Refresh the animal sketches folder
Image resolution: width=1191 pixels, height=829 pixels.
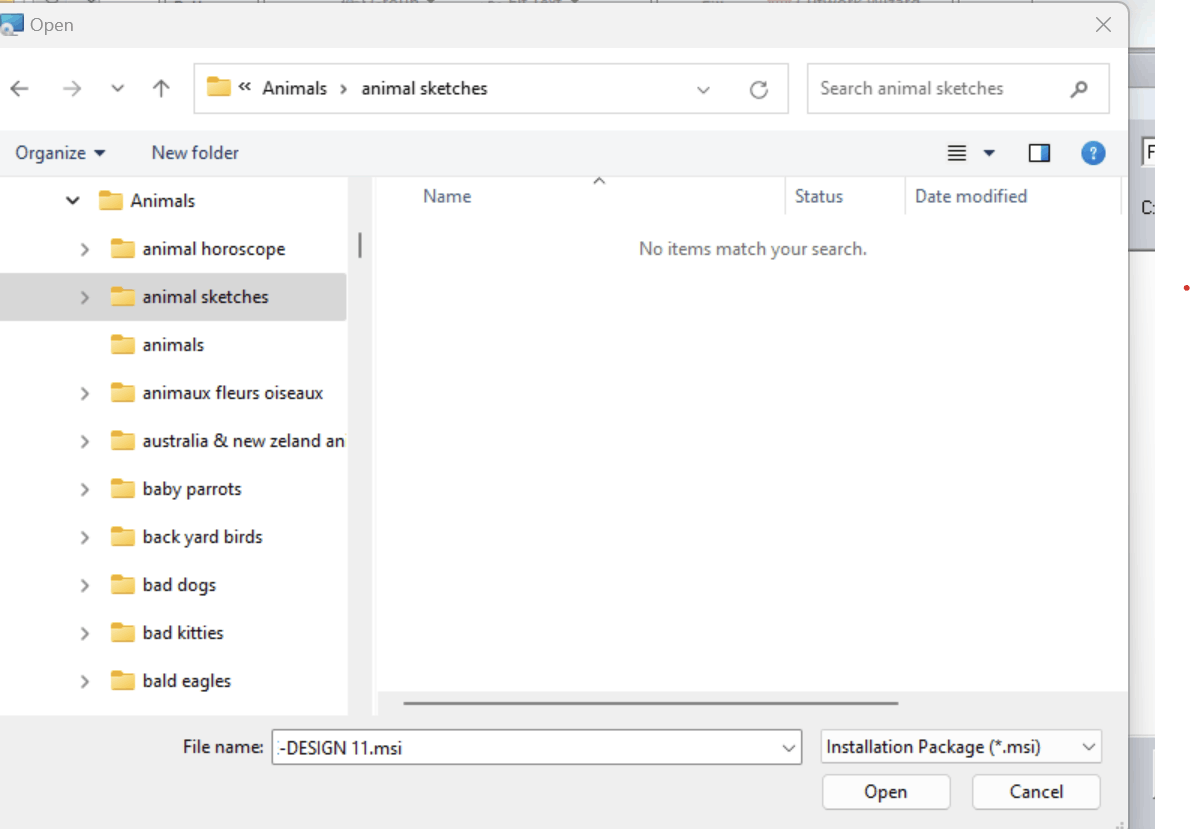click(x=758, y=90)
